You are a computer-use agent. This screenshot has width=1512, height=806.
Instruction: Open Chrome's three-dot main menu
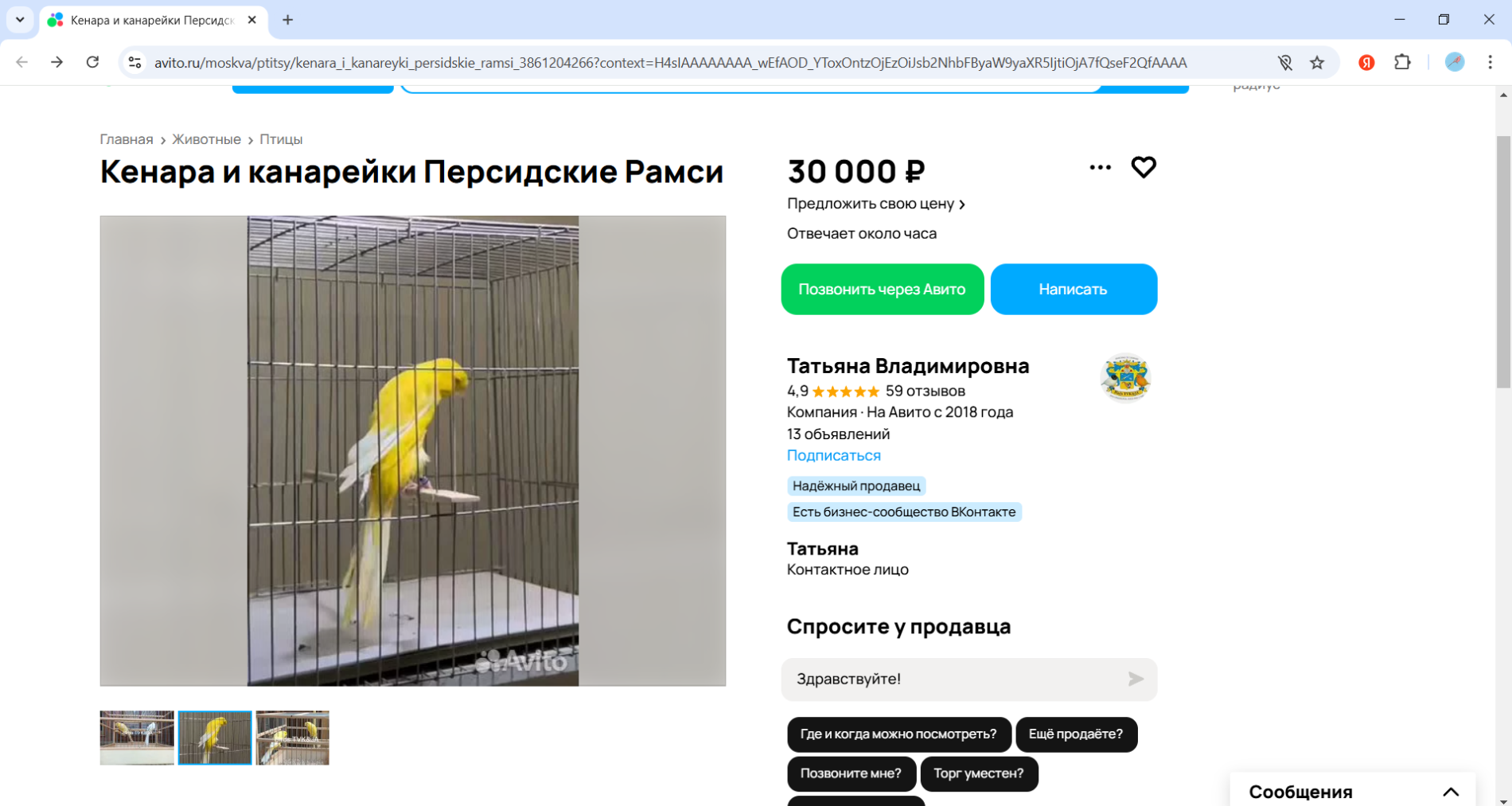[1490, 62]
